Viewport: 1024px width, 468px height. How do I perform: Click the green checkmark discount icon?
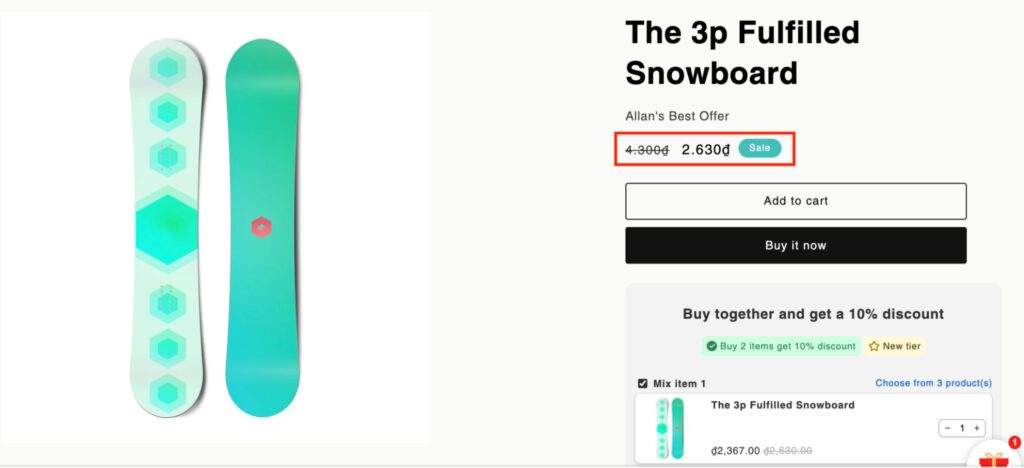tap(711, 346)
